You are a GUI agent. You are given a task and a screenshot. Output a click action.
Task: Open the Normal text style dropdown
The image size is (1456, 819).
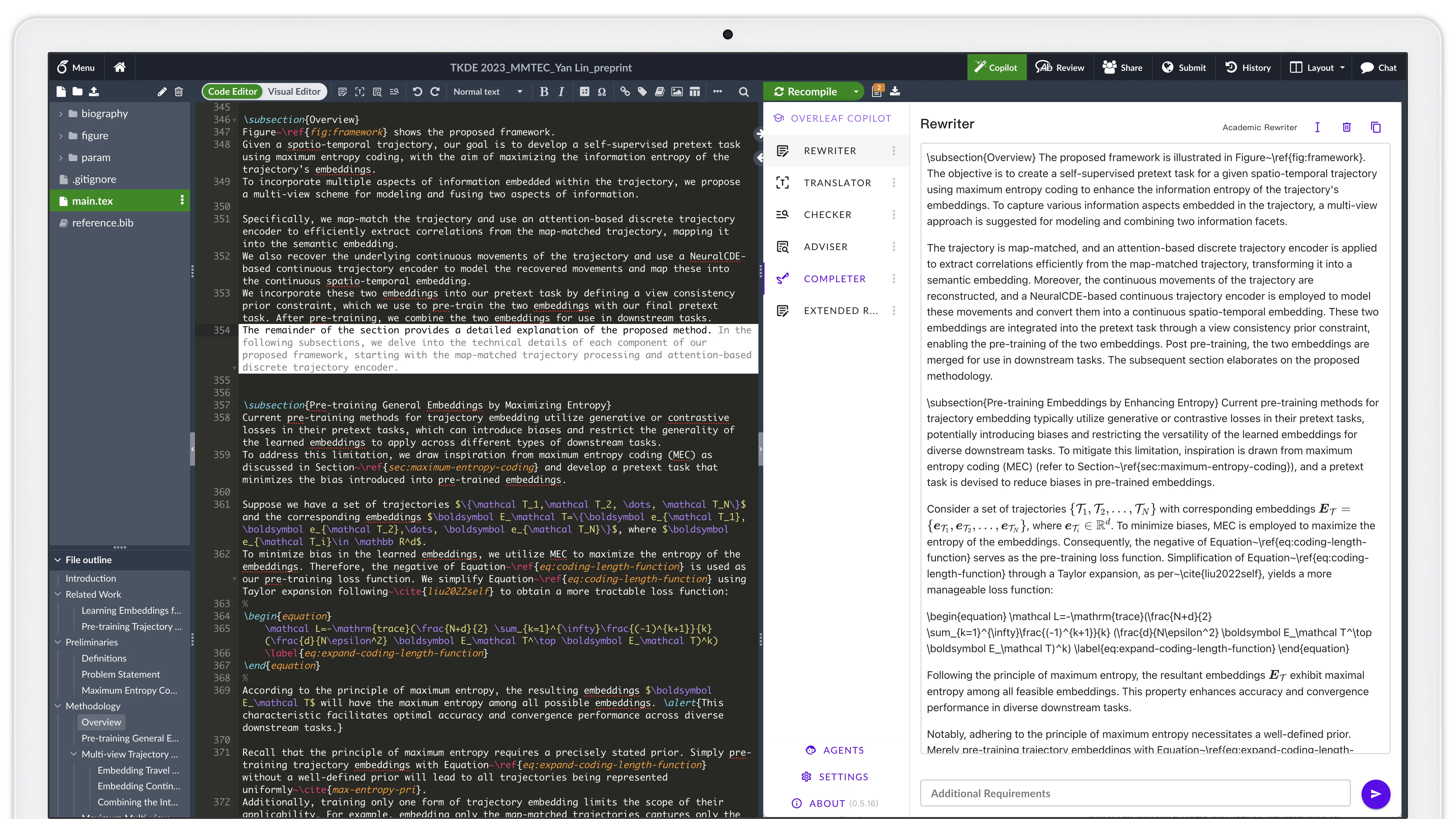pyautogui.click(x=488, y=91)
